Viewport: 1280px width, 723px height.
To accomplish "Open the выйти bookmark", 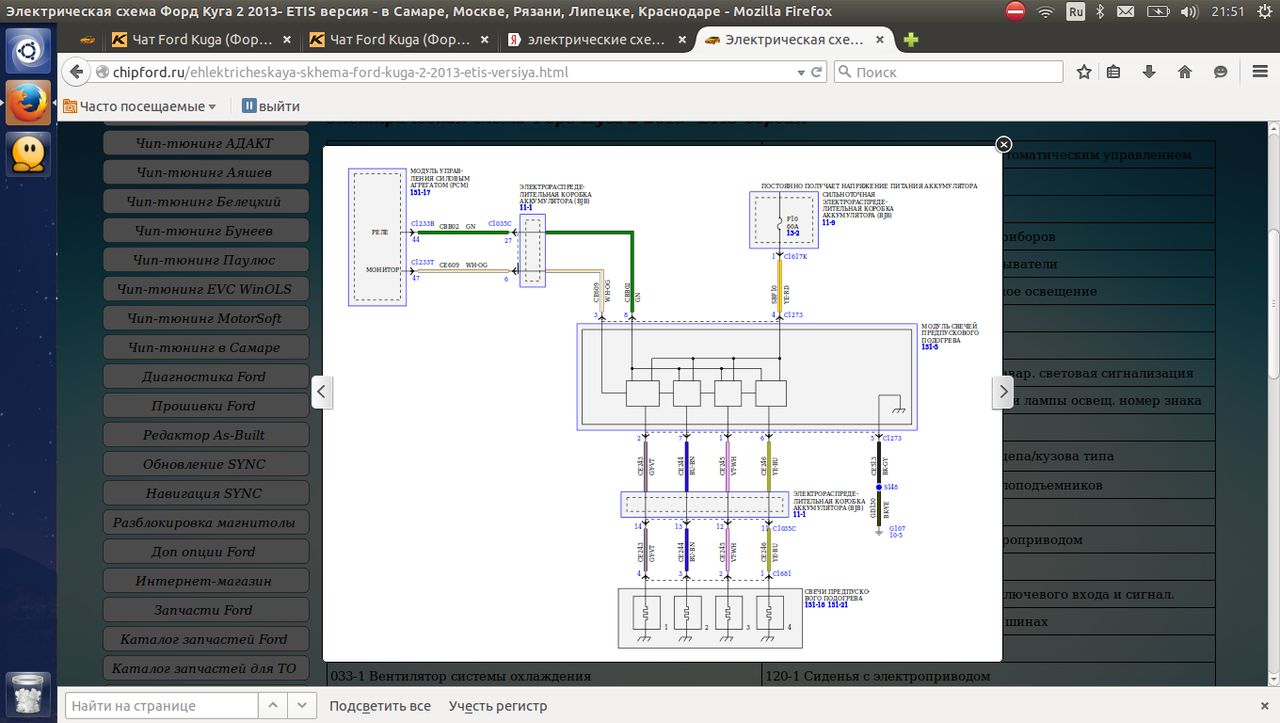I will tap(270, 106).
